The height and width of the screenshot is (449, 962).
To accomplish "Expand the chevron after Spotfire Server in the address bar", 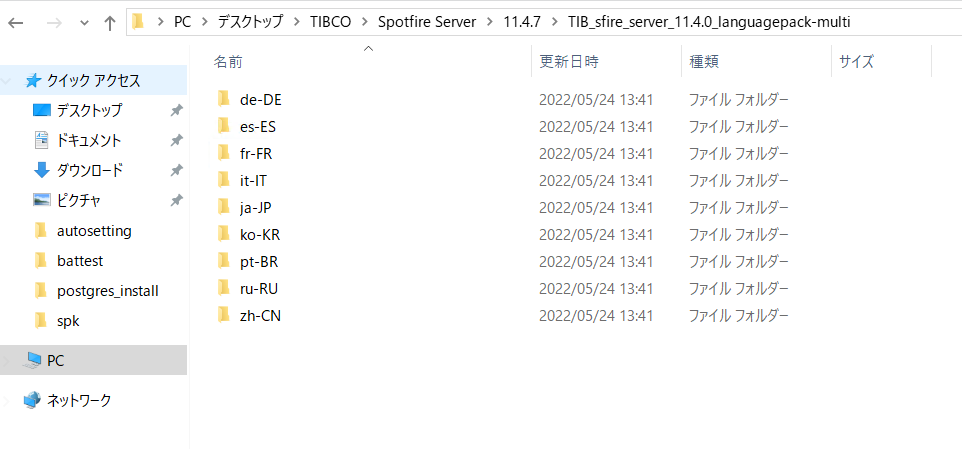I will pos(490,23).
